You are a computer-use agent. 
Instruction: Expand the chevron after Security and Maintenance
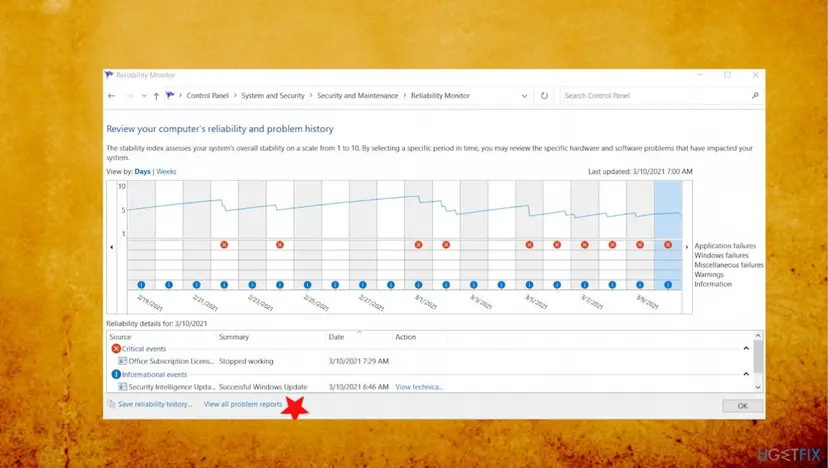click(x=405, y=96)
